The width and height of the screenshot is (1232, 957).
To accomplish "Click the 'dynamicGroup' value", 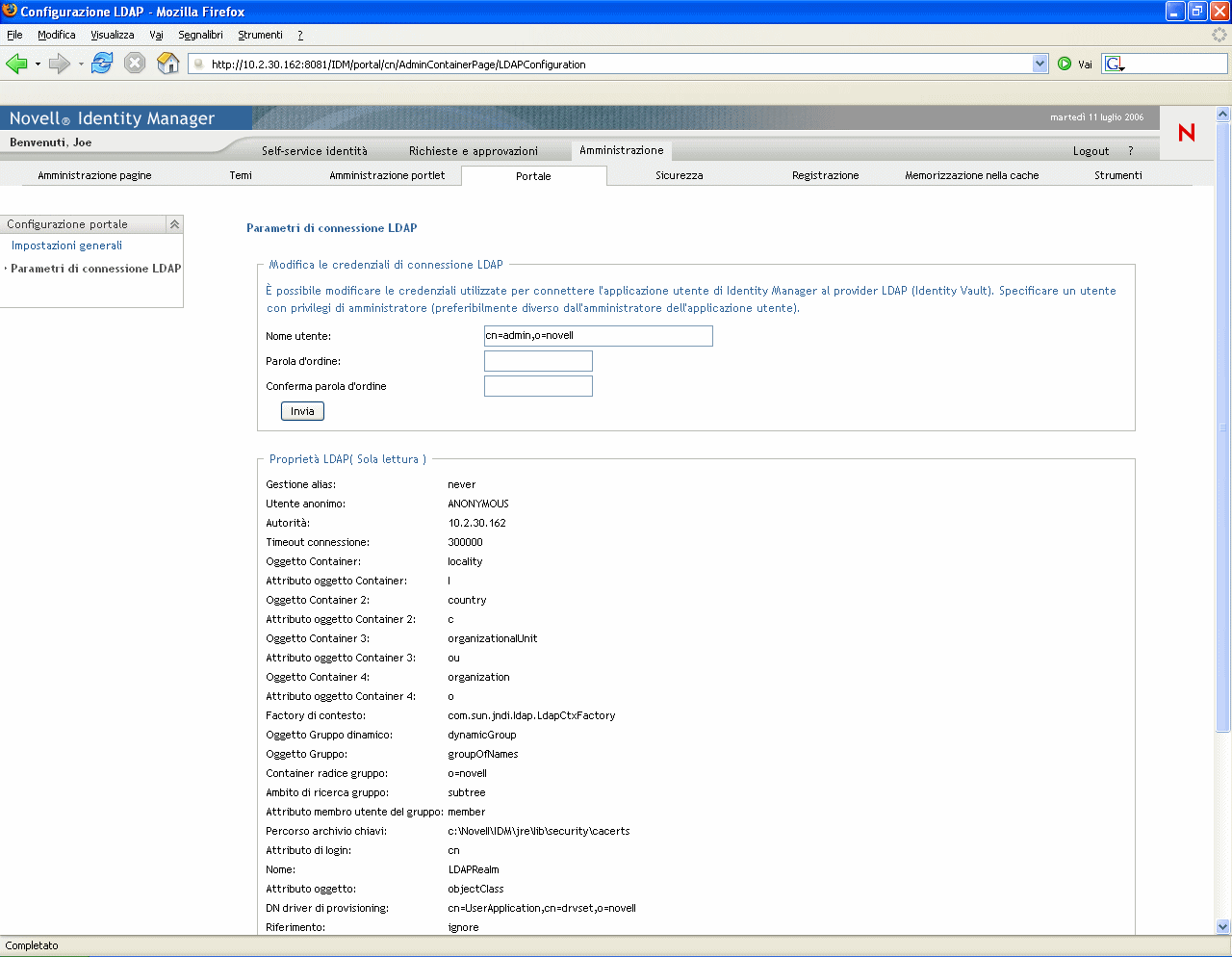I will coord(482,735).
